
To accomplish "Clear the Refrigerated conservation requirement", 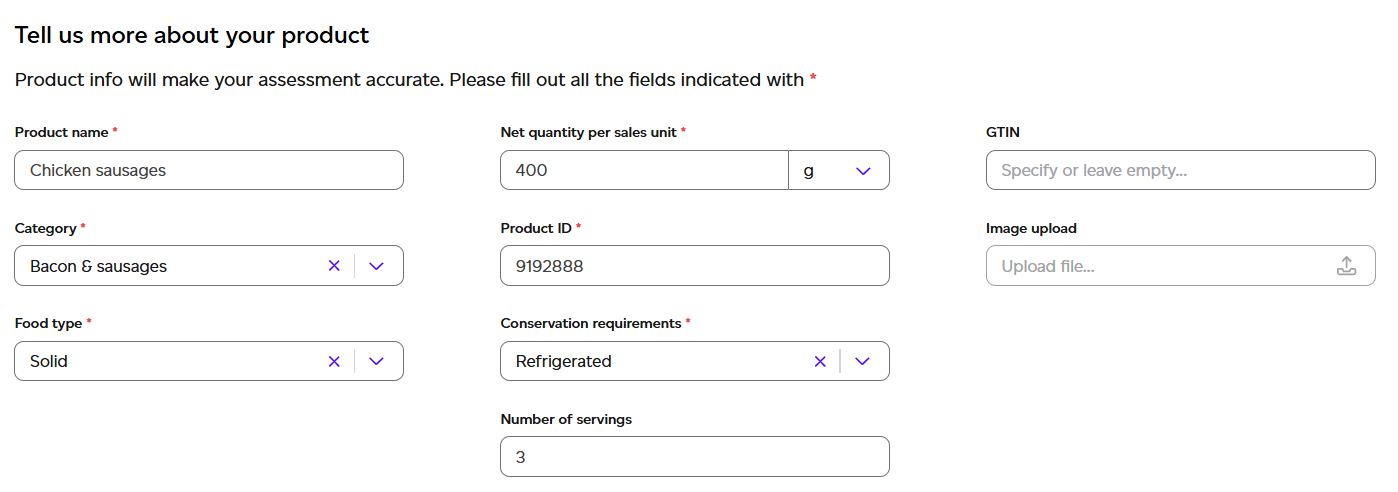I will click(x=820, y=362).
